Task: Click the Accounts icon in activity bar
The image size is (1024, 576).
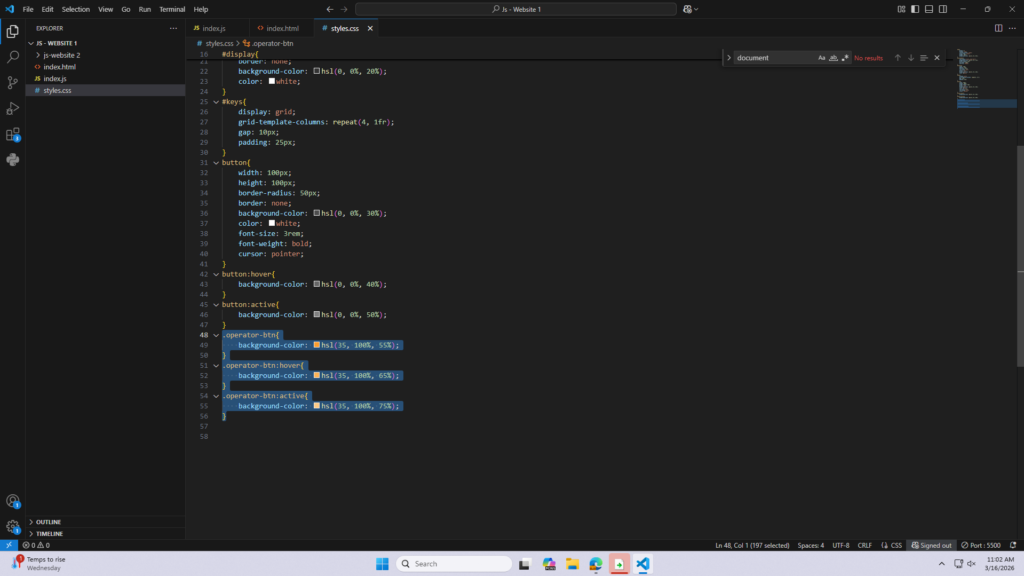Action: click(13, 501)
